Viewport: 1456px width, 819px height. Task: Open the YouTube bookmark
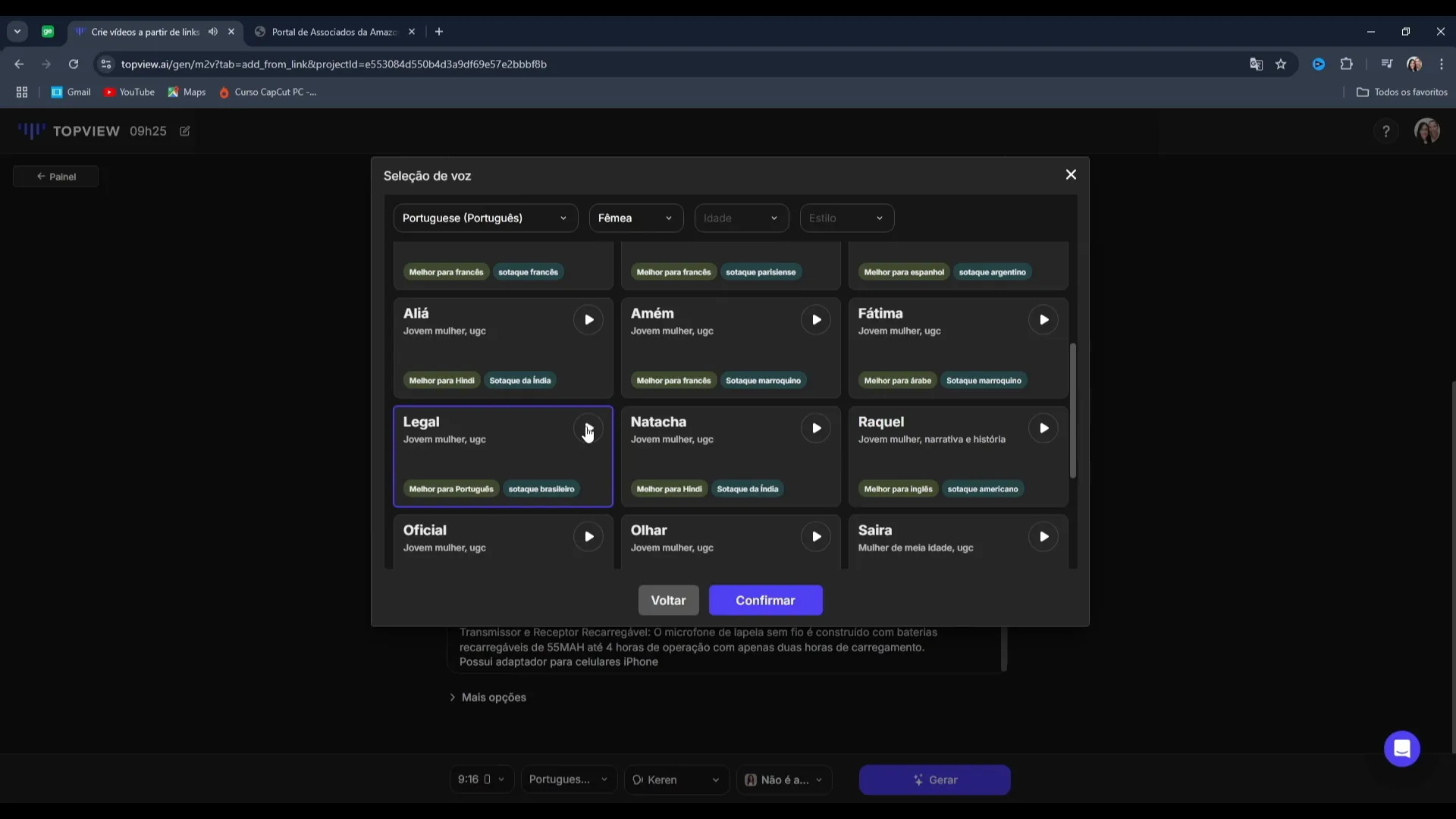click(x=129, y=93)
